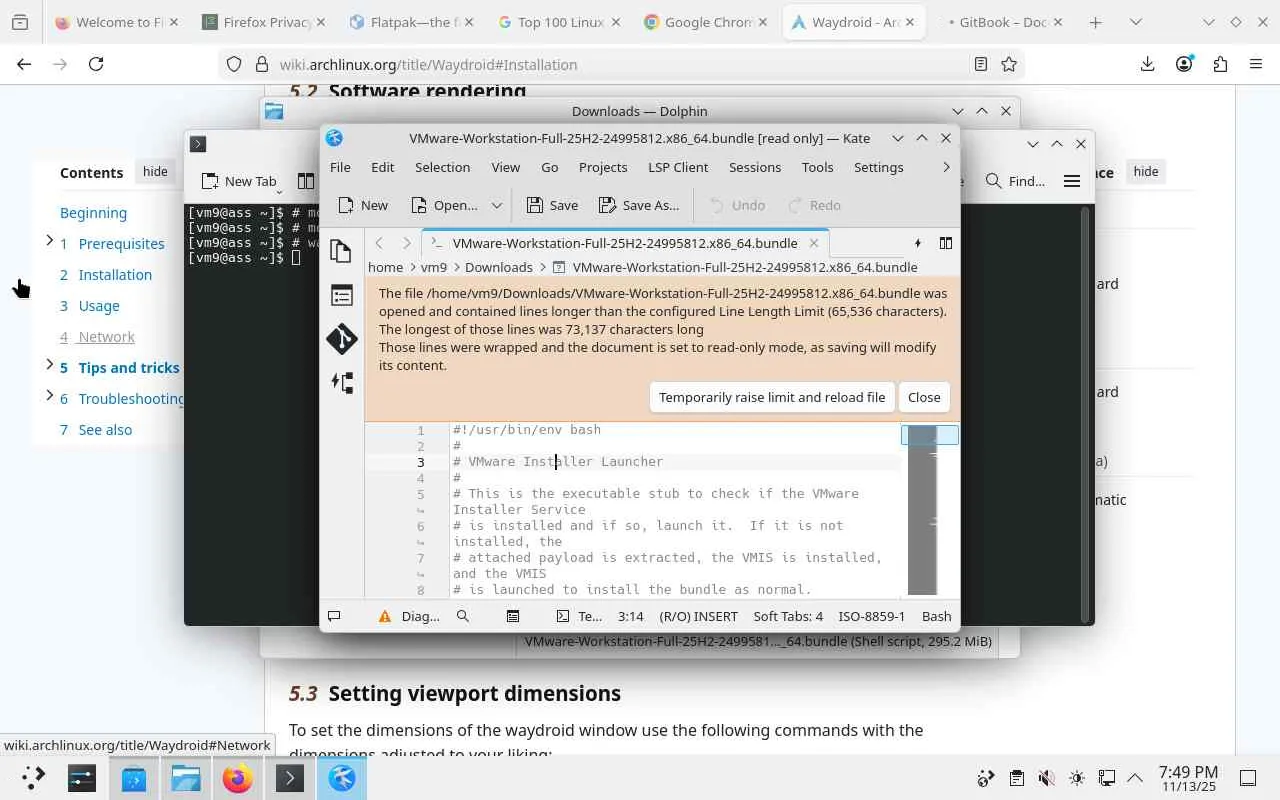Open the Bash syntax highlighting dropdown
Viewport: 1280px width, 800px height.
point(936,616)
